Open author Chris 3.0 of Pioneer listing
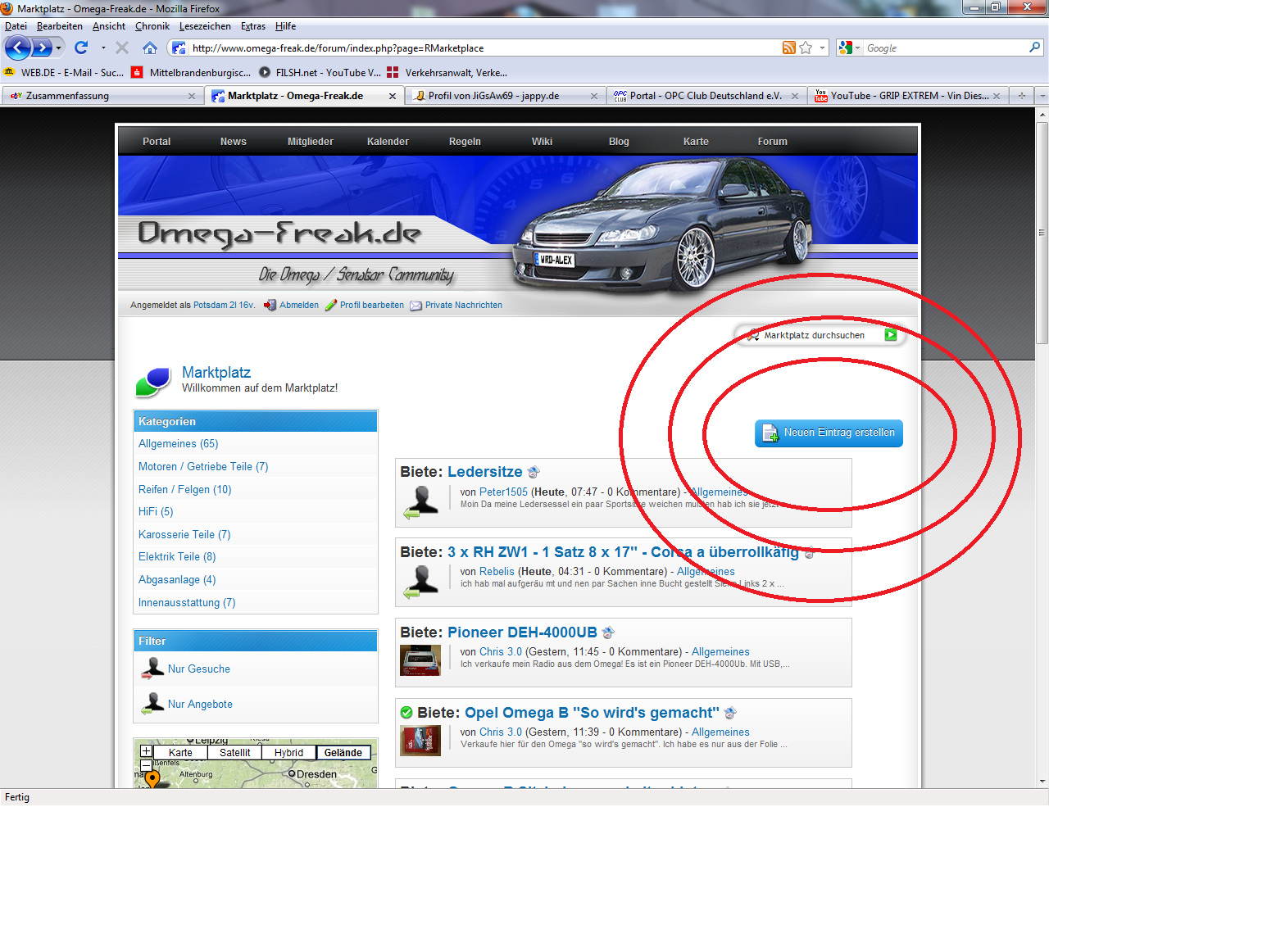Image resolution: width=1267 pixels, height=952 pixels. click(501, 652)
